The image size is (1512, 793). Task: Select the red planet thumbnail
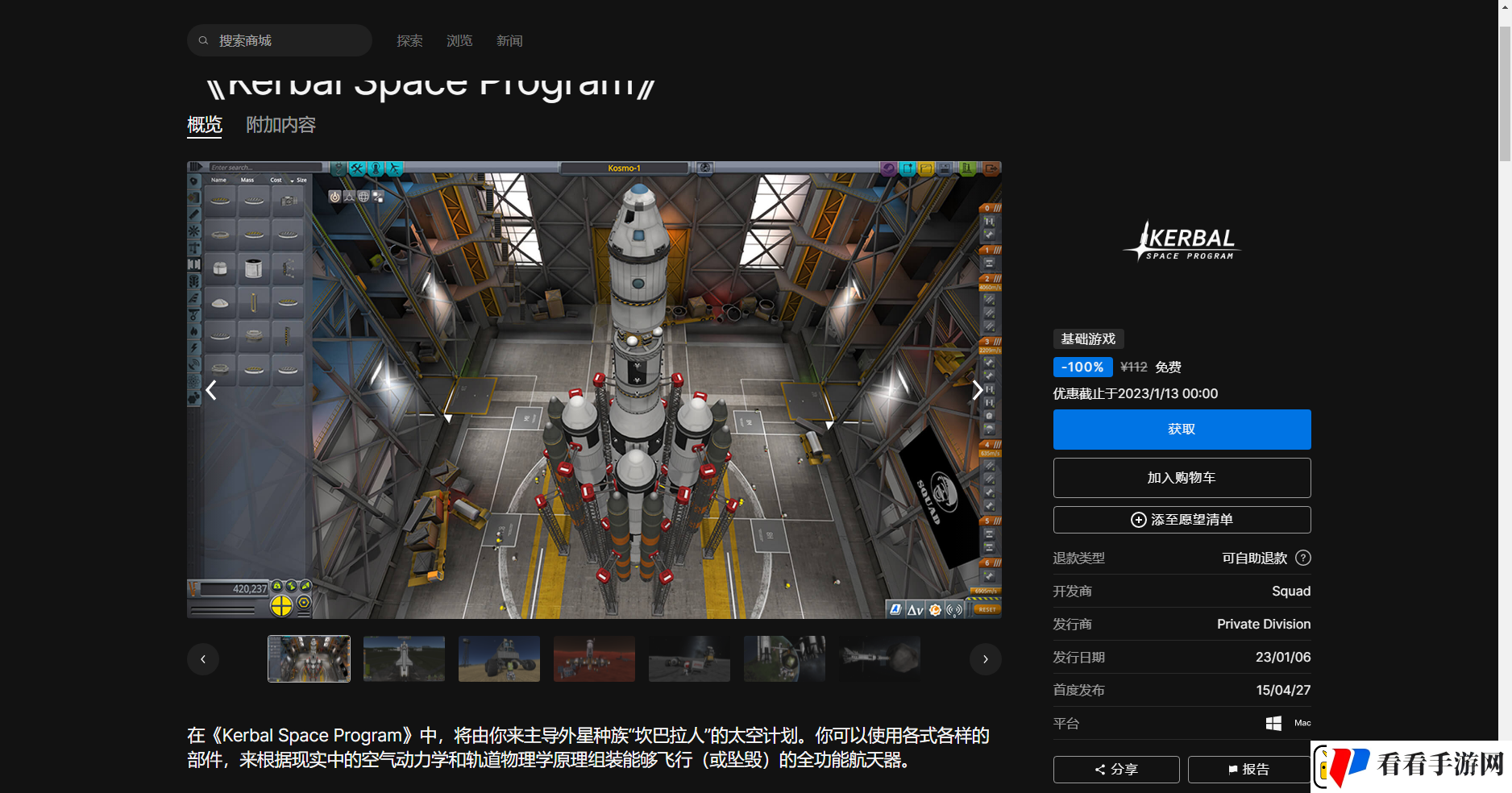pyautogui.click(x=594, y=658)
